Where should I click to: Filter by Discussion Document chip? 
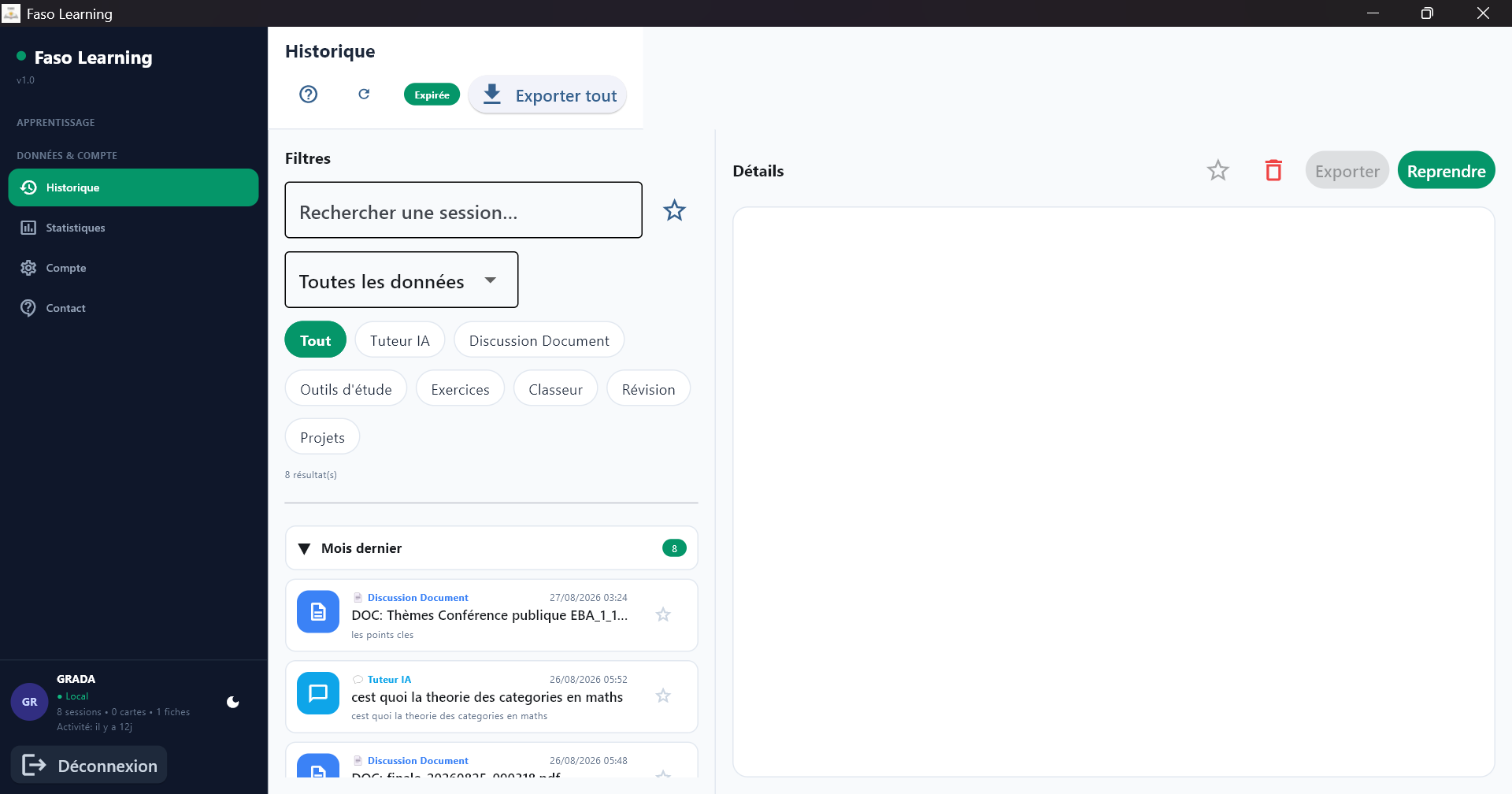(x=539, y=340)
